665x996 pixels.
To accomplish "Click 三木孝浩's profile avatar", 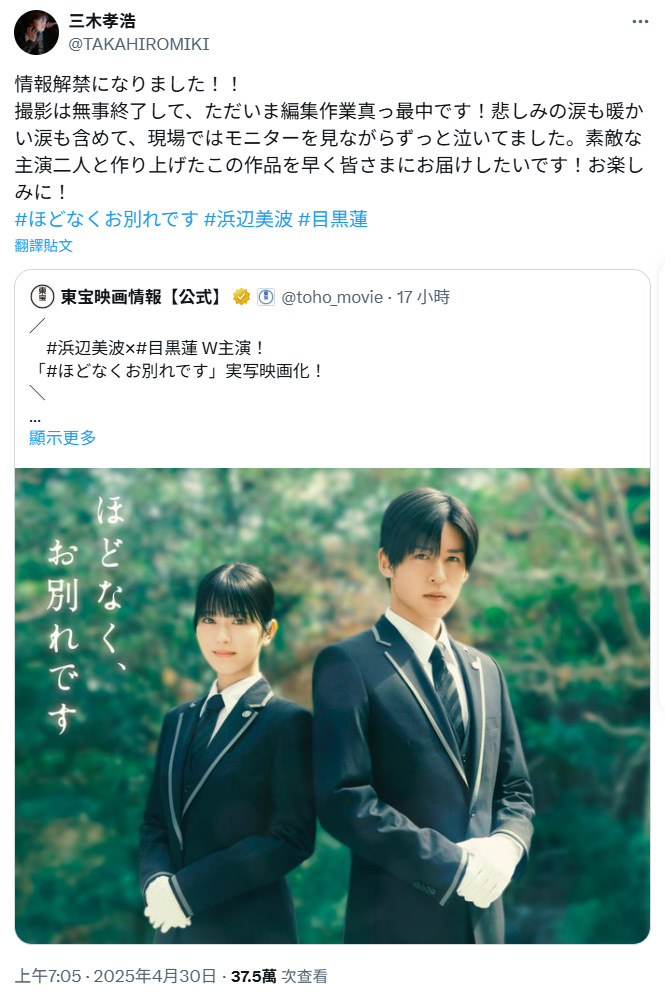I will click(x=36, y=32).
